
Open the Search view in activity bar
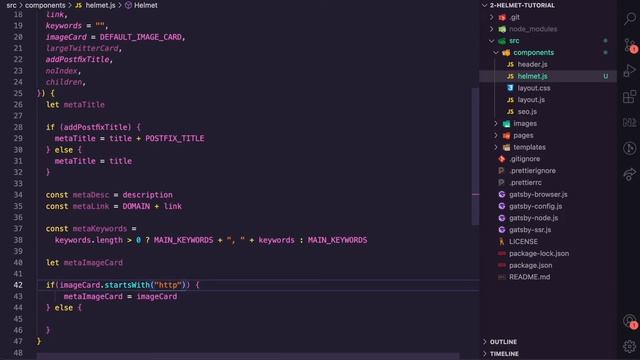click(630, 18)
